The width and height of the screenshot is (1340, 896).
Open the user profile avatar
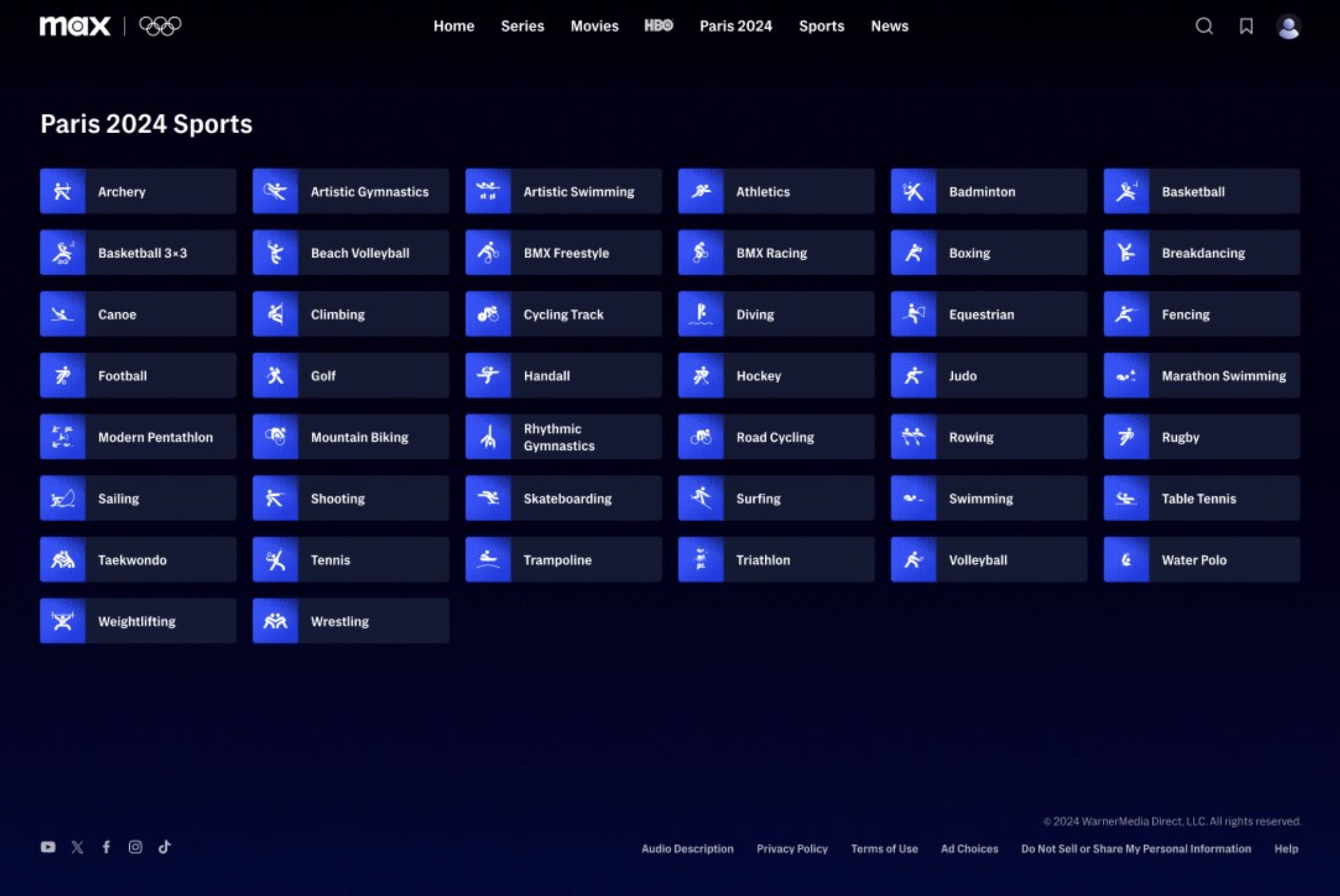pyautogui.click(x=1288, y=27)
